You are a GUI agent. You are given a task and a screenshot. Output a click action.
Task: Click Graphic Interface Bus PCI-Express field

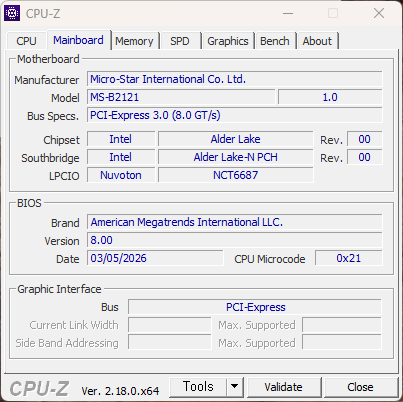point(255,307)
